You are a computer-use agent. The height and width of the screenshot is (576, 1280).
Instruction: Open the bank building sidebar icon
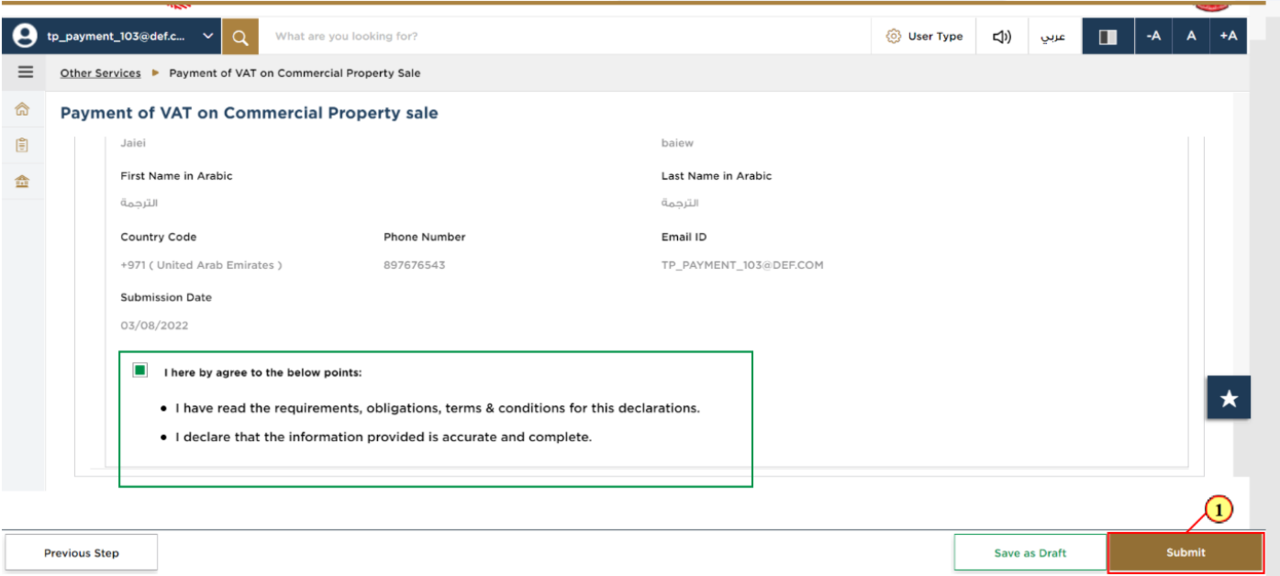[x=22, y=181]
